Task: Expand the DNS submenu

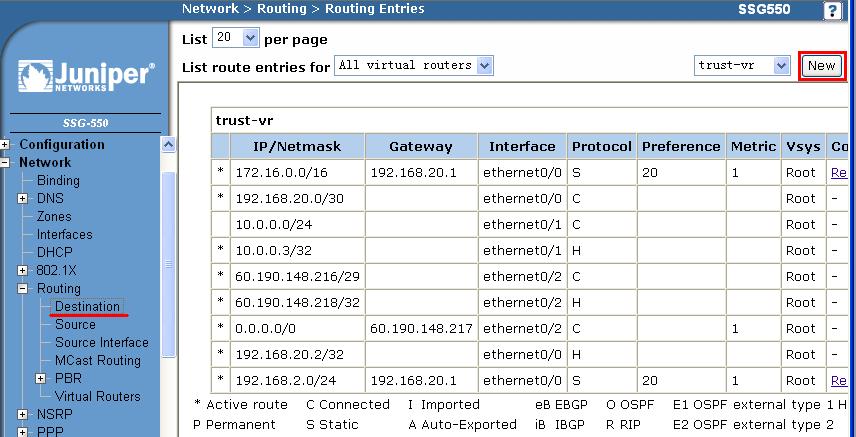Action: [x=23, y=199]
